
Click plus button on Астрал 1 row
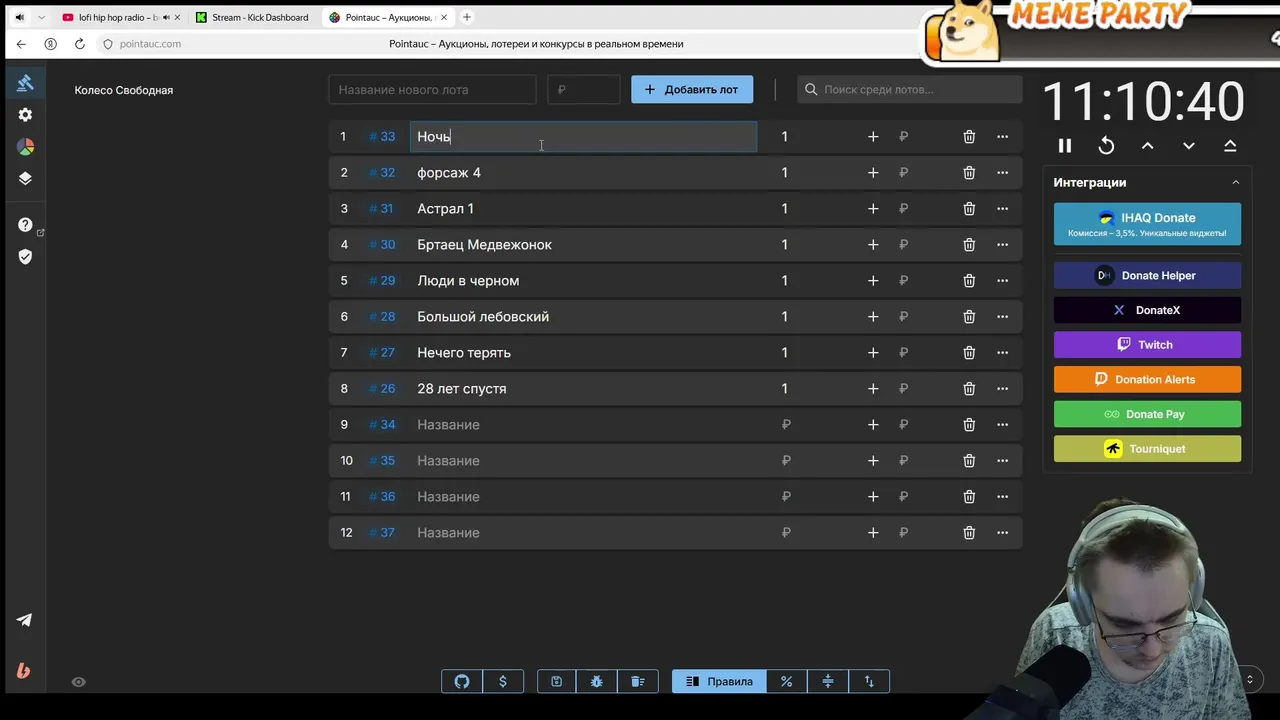(x=873, y=209)
